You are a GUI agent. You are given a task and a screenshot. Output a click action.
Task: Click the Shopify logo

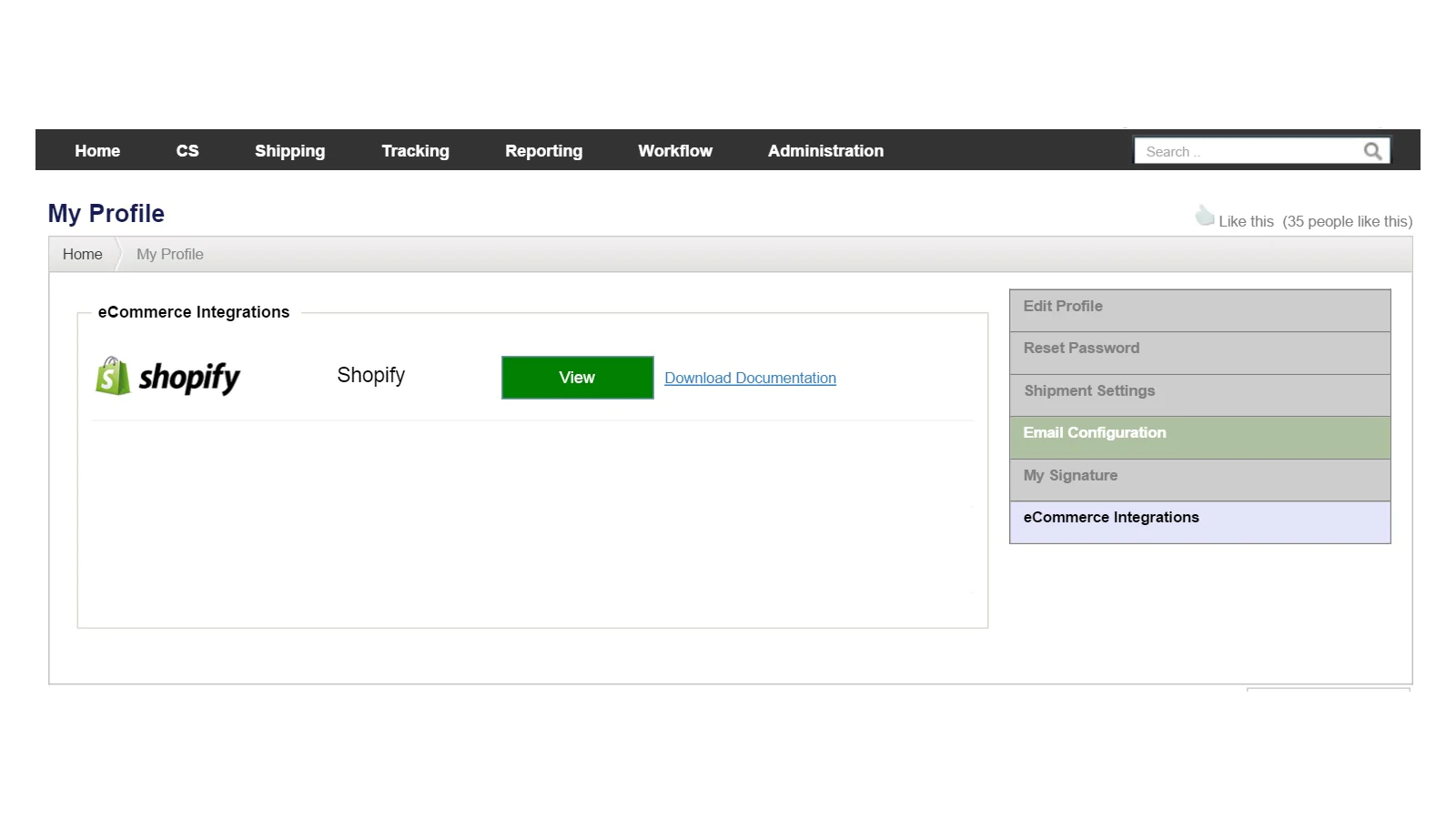coord(168,377)
